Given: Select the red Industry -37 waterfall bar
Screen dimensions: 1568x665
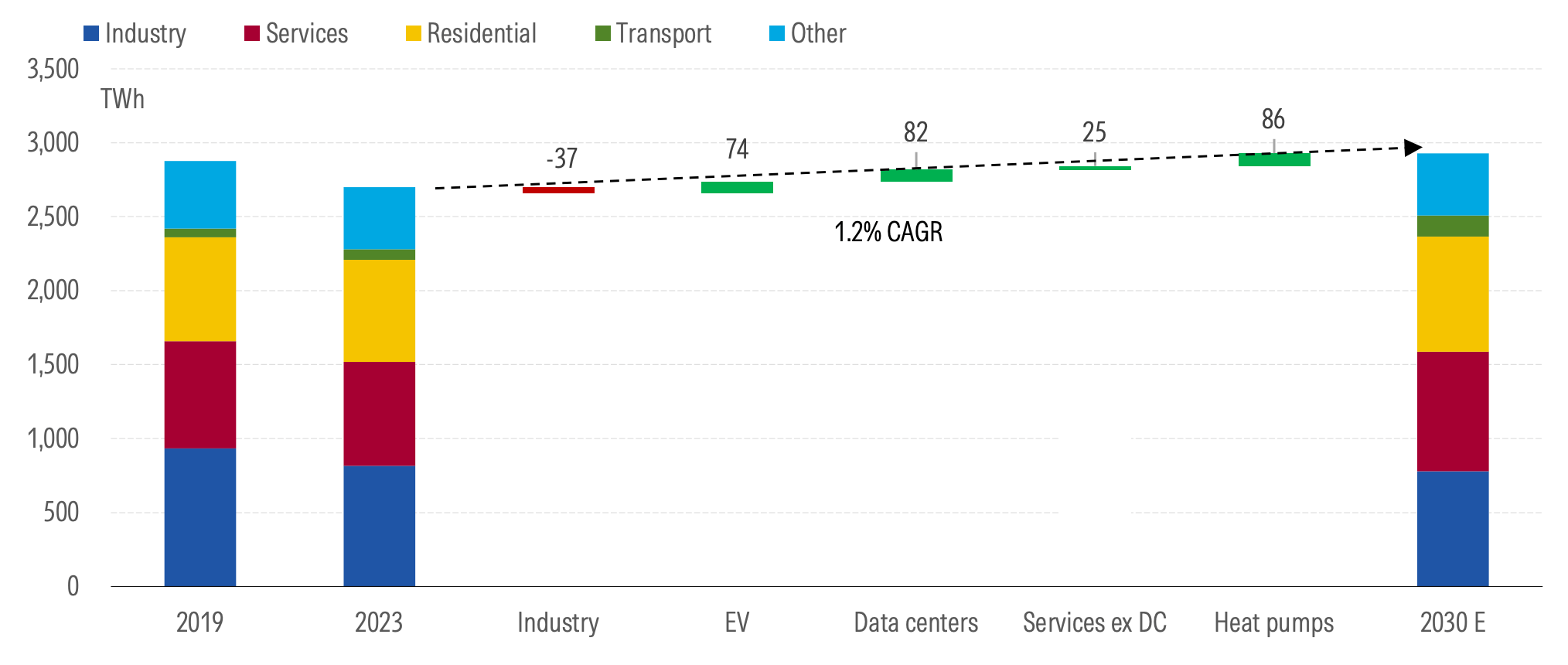Looking at the screenshot, I should (558, 190).
